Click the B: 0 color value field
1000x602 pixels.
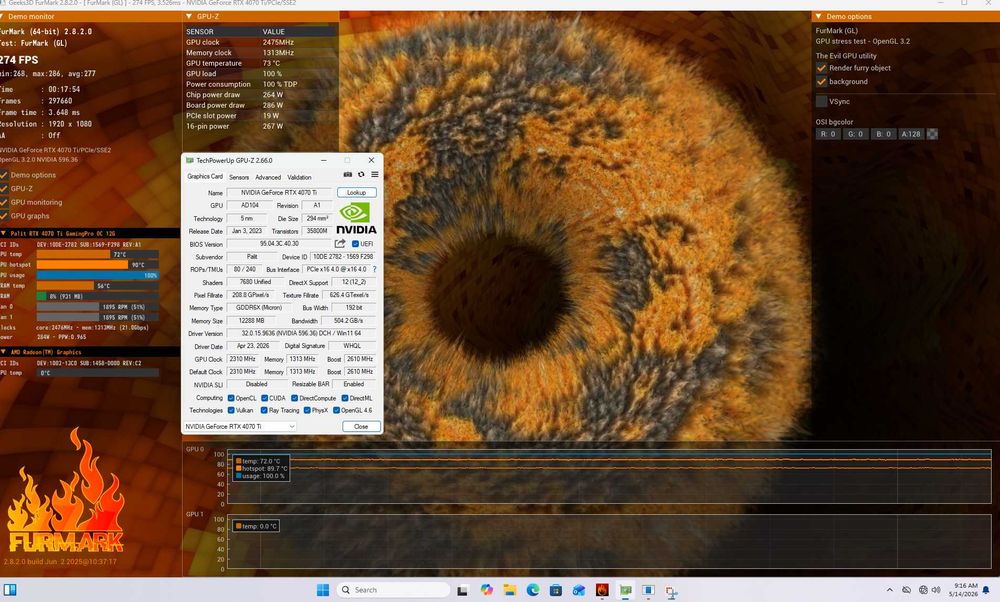click(883, 134)
